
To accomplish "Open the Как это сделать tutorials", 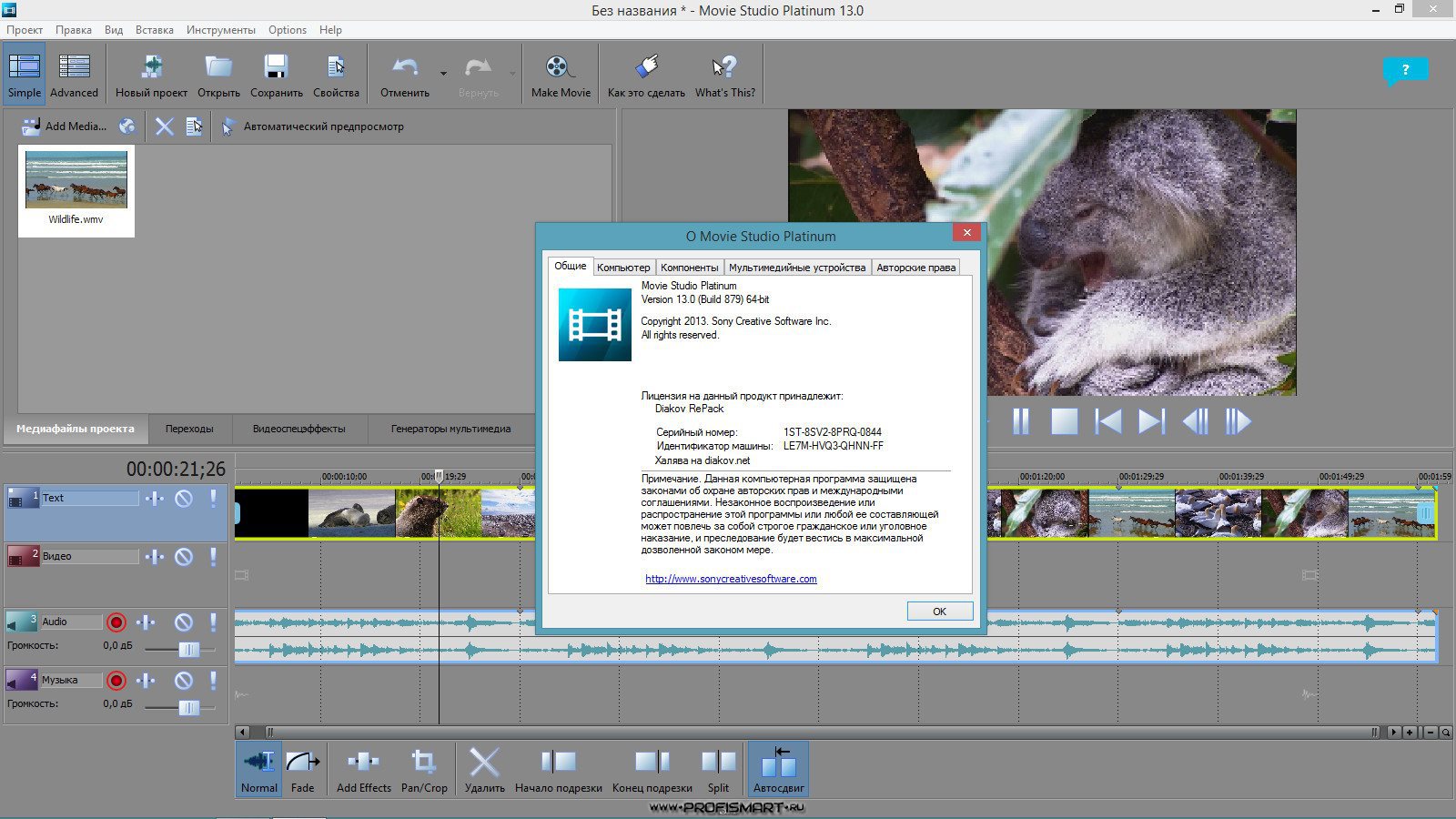I will click(x=646, y=75).
